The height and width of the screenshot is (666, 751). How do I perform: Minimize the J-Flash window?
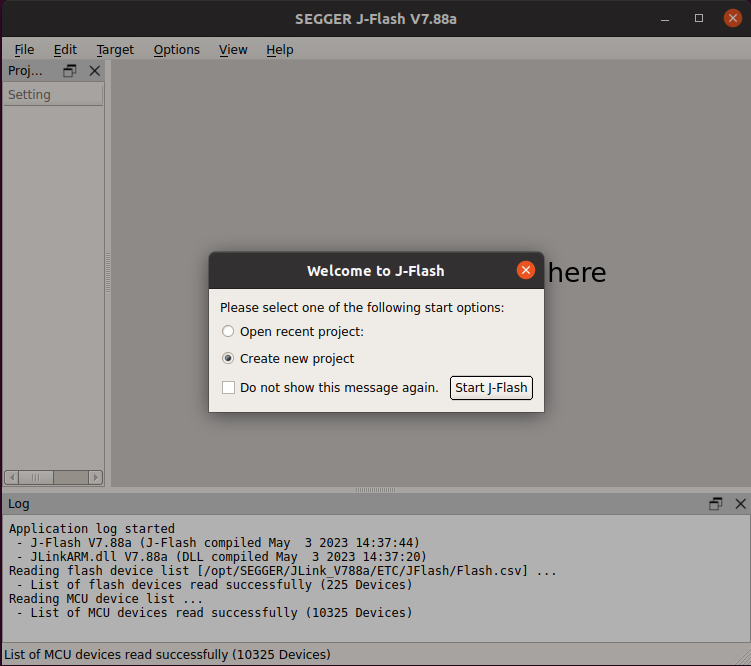(665, 19)
